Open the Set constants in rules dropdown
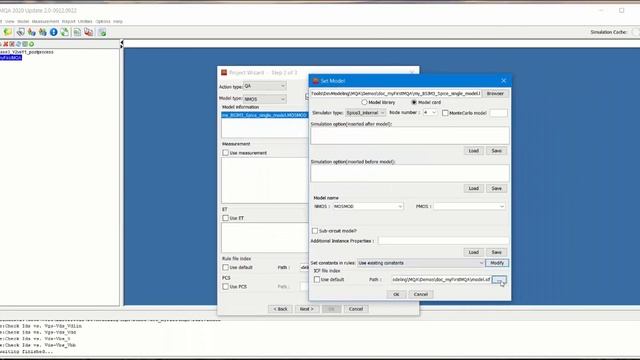640x360 pixels. click(x=421, y=263)
